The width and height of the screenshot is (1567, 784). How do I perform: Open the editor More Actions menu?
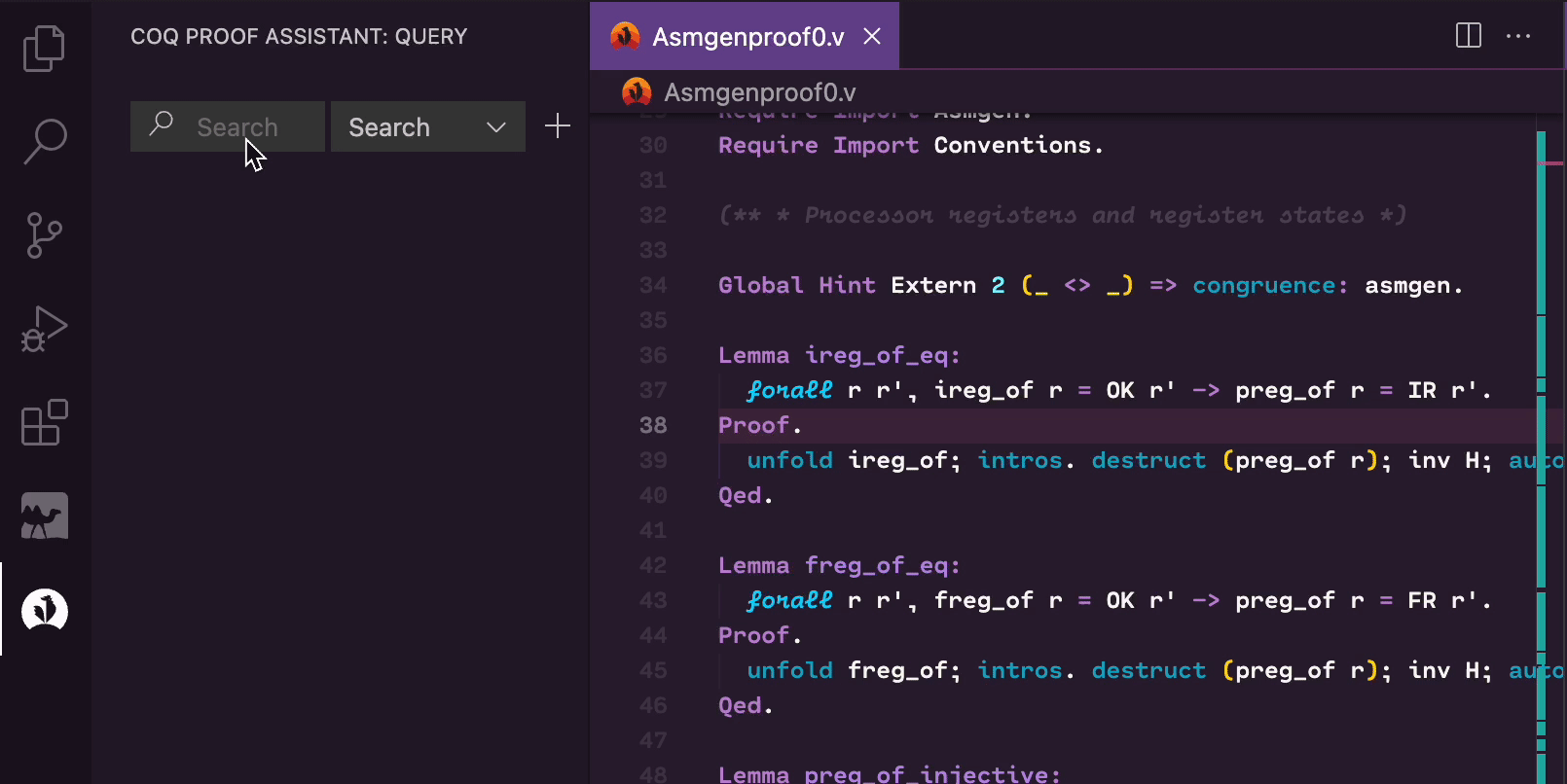1517,36
